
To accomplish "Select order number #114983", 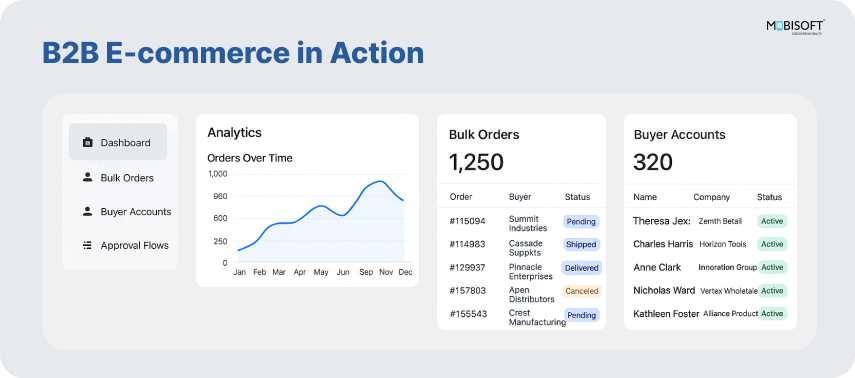I will pyautogui.click(x=467, y=244).
